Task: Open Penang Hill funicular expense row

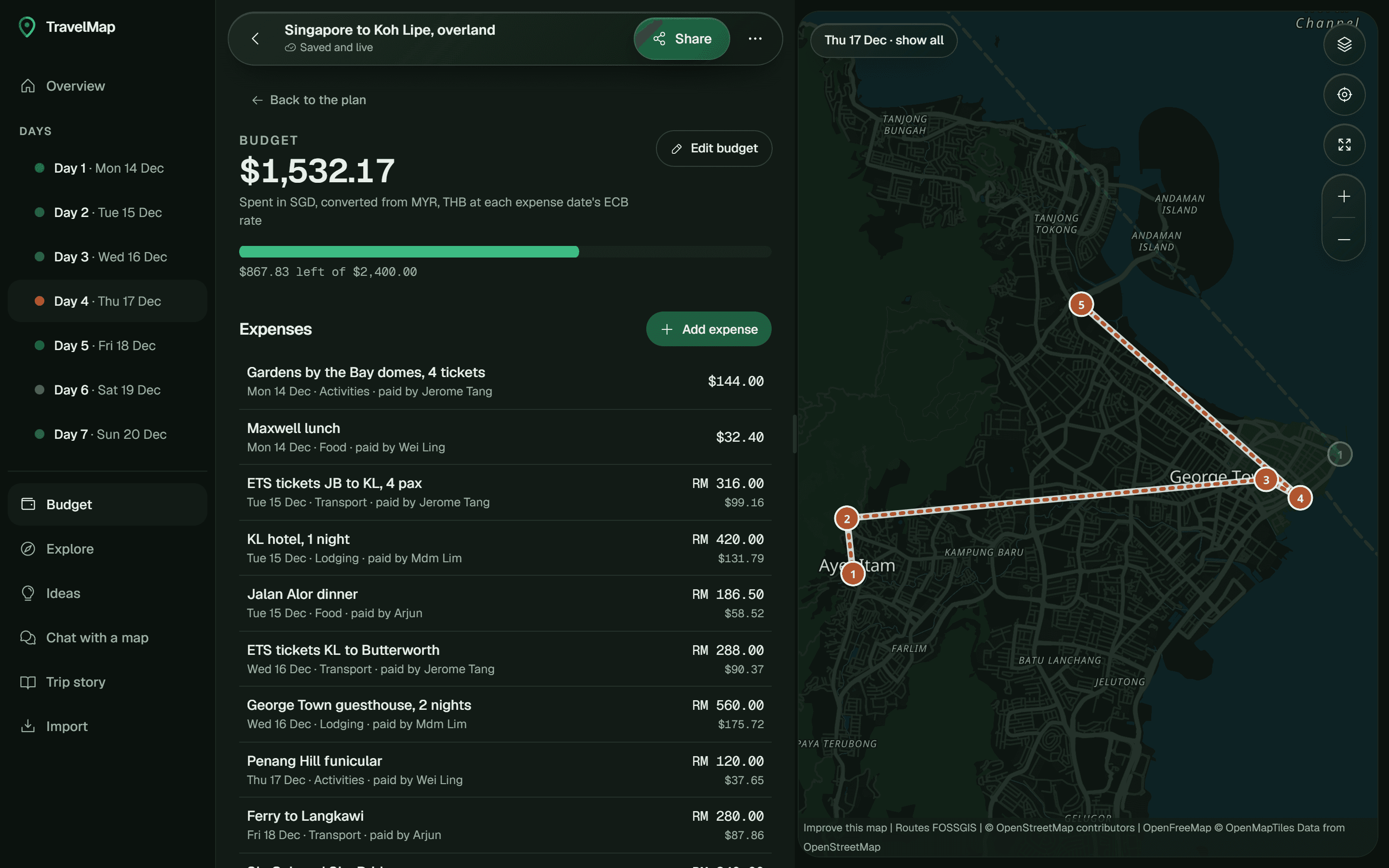Action: point(504,770)
